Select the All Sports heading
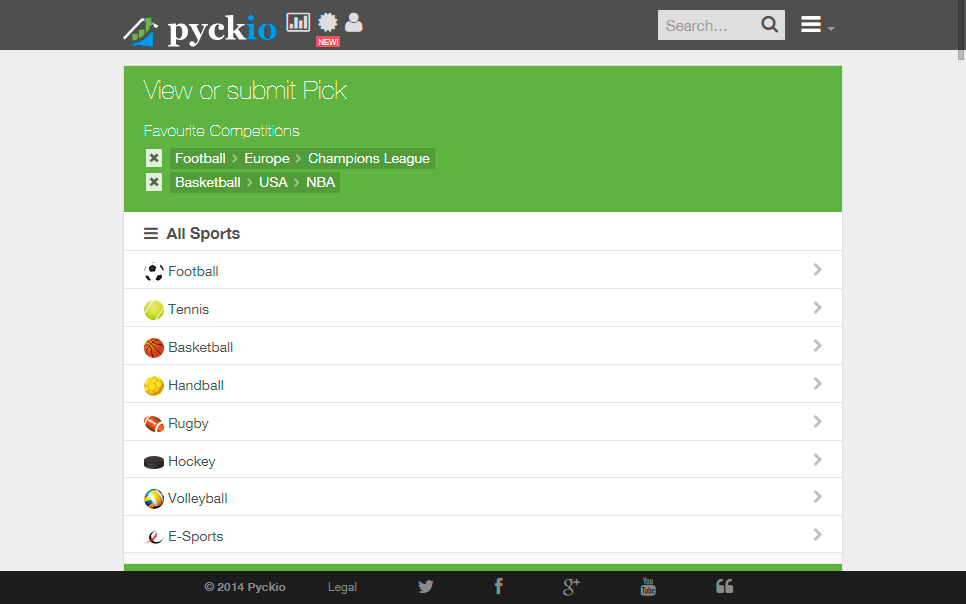Image resolution: width=966 pixels, height=604 pixels. tap(203, 234)
